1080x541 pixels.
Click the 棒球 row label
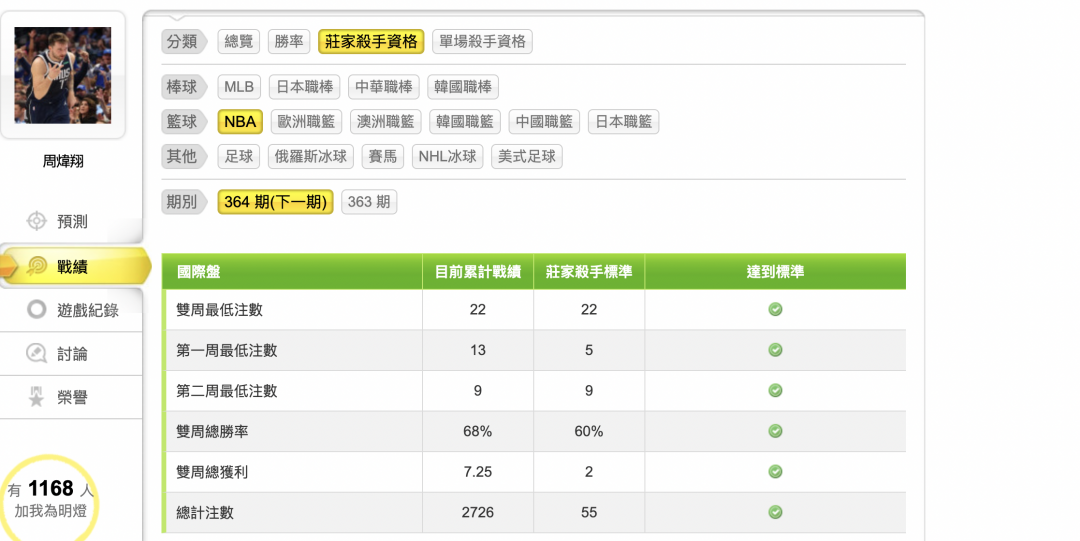point(183,87)
